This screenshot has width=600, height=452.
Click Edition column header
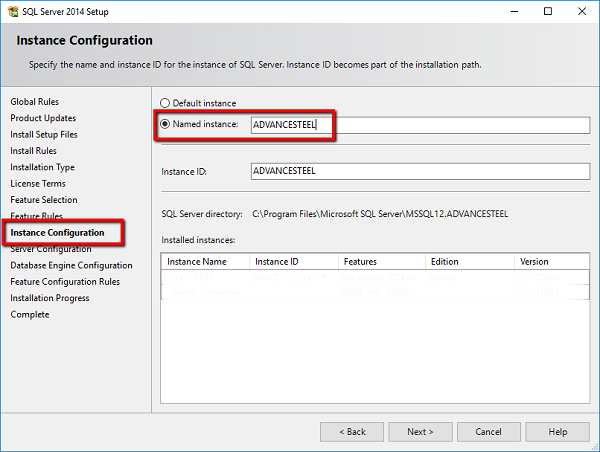tap(470, 261)
